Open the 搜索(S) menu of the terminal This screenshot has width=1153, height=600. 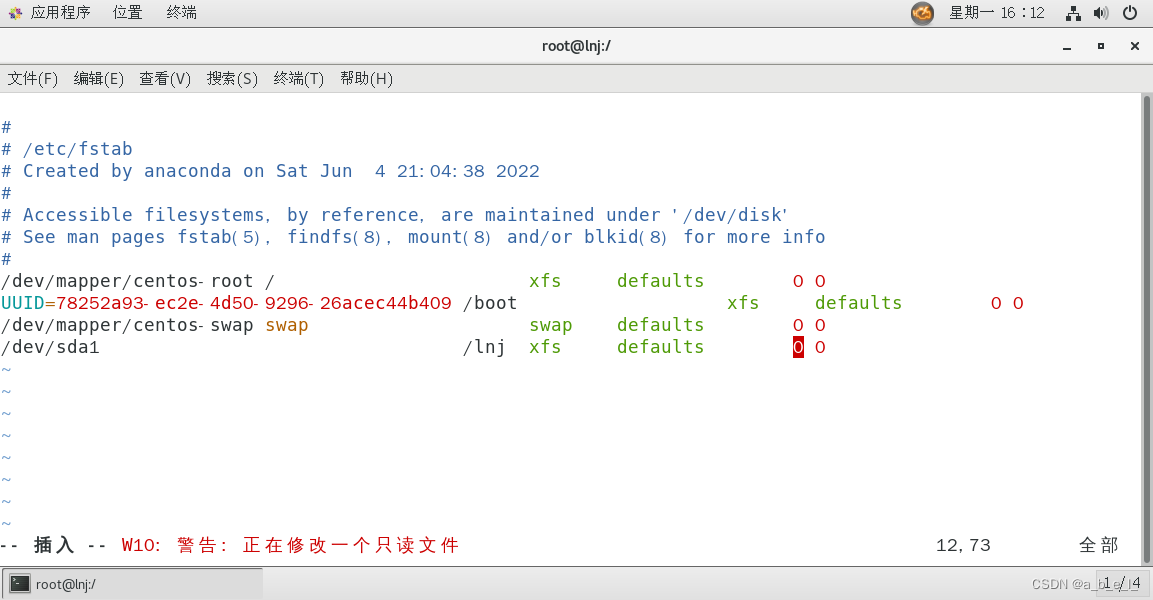(x=231, y=78)
